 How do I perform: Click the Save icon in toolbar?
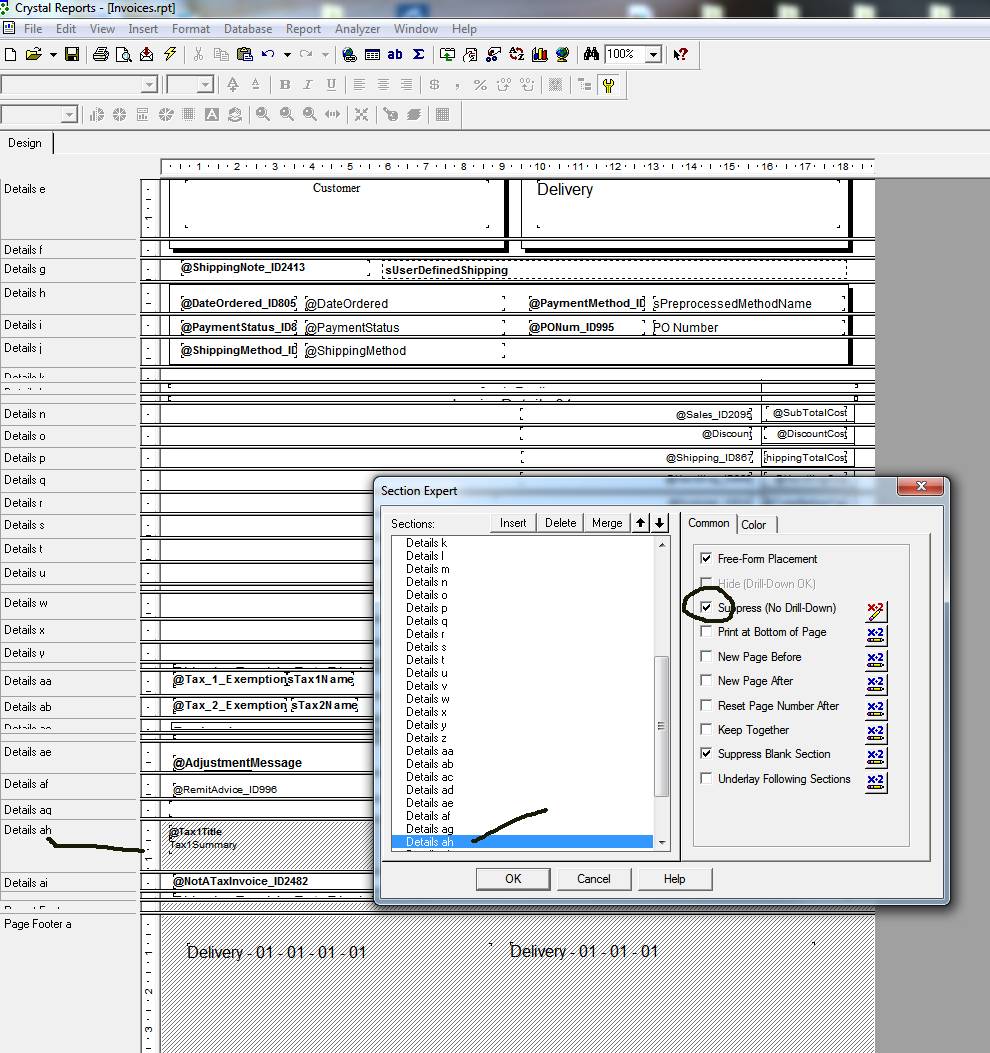(x=72, y=55)
